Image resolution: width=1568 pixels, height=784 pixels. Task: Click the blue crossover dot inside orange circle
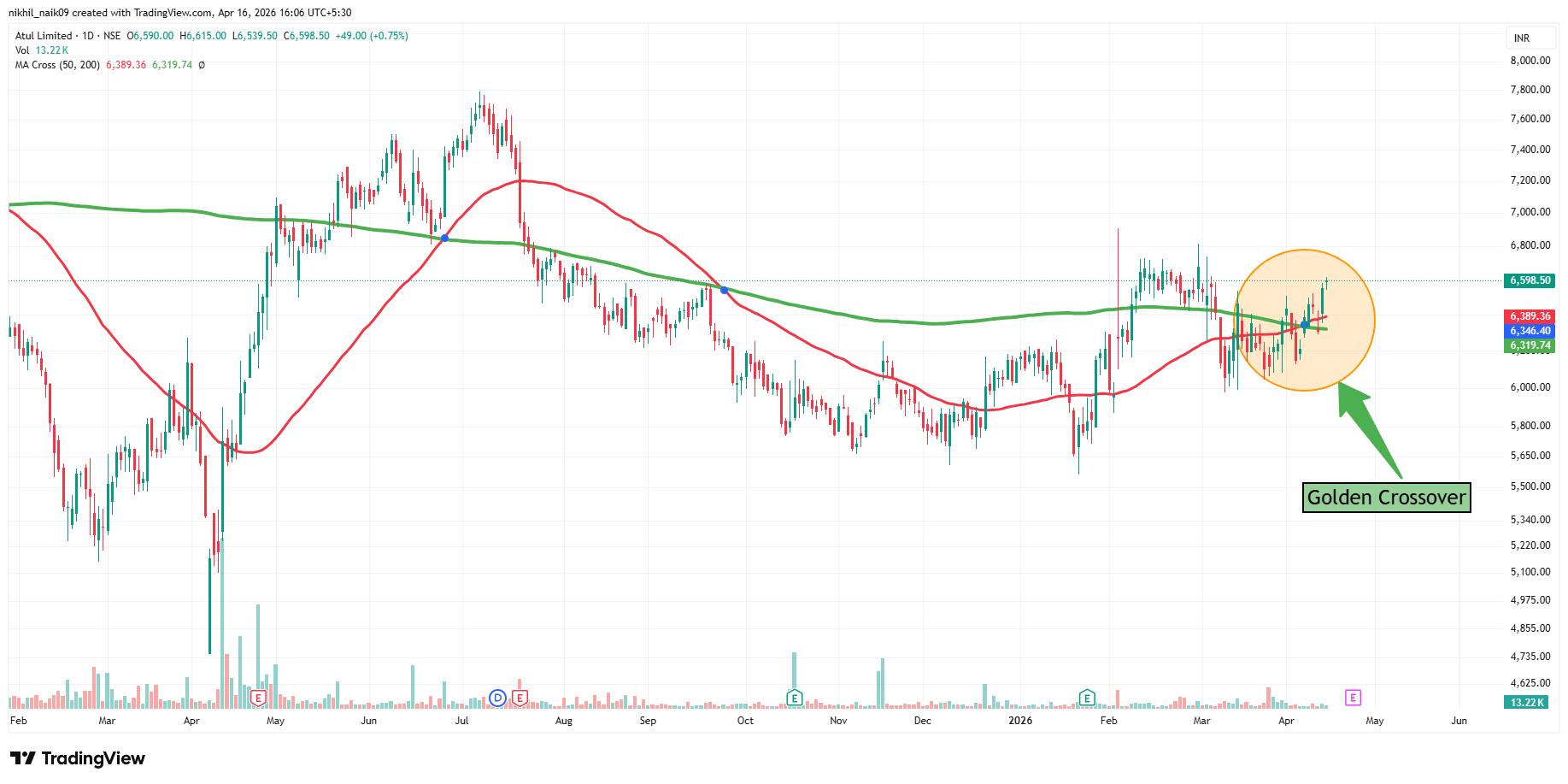(1304, 325)
